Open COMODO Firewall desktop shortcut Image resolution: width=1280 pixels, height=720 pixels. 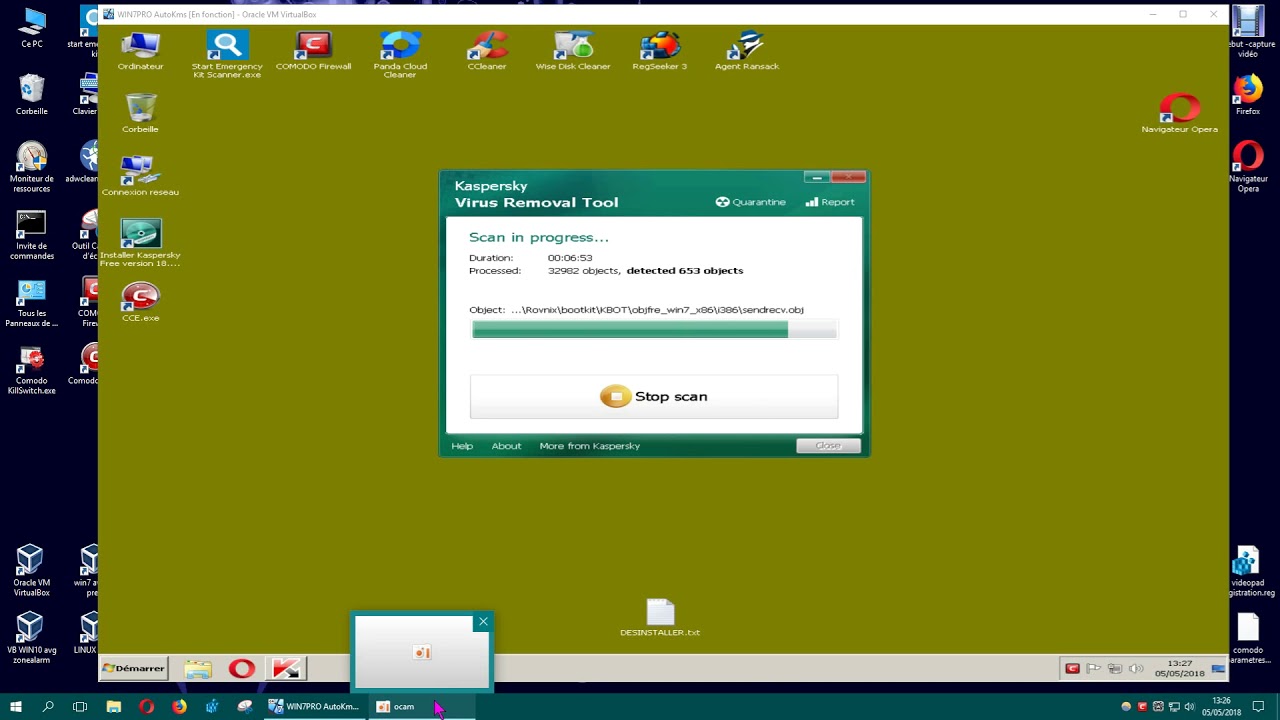tap(313, 51)
